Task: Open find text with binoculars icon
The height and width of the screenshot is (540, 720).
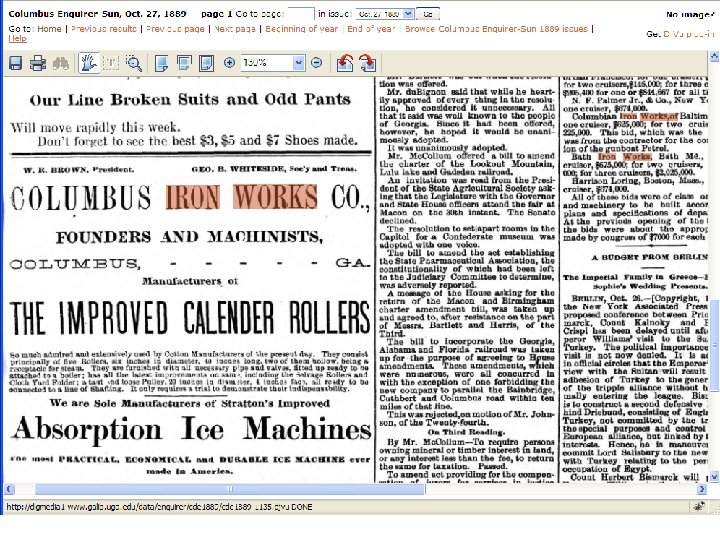Action: point(61,63)
